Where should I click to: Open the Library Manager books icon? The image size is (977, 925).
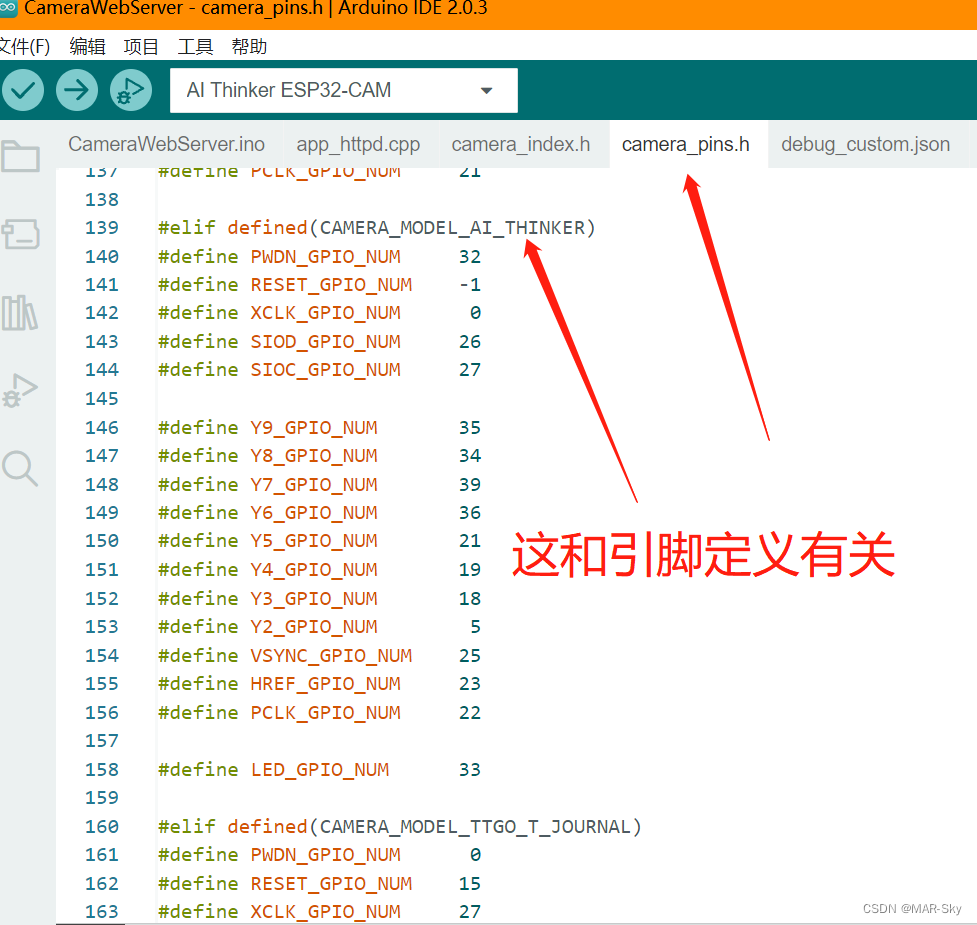tap(20, 313)
